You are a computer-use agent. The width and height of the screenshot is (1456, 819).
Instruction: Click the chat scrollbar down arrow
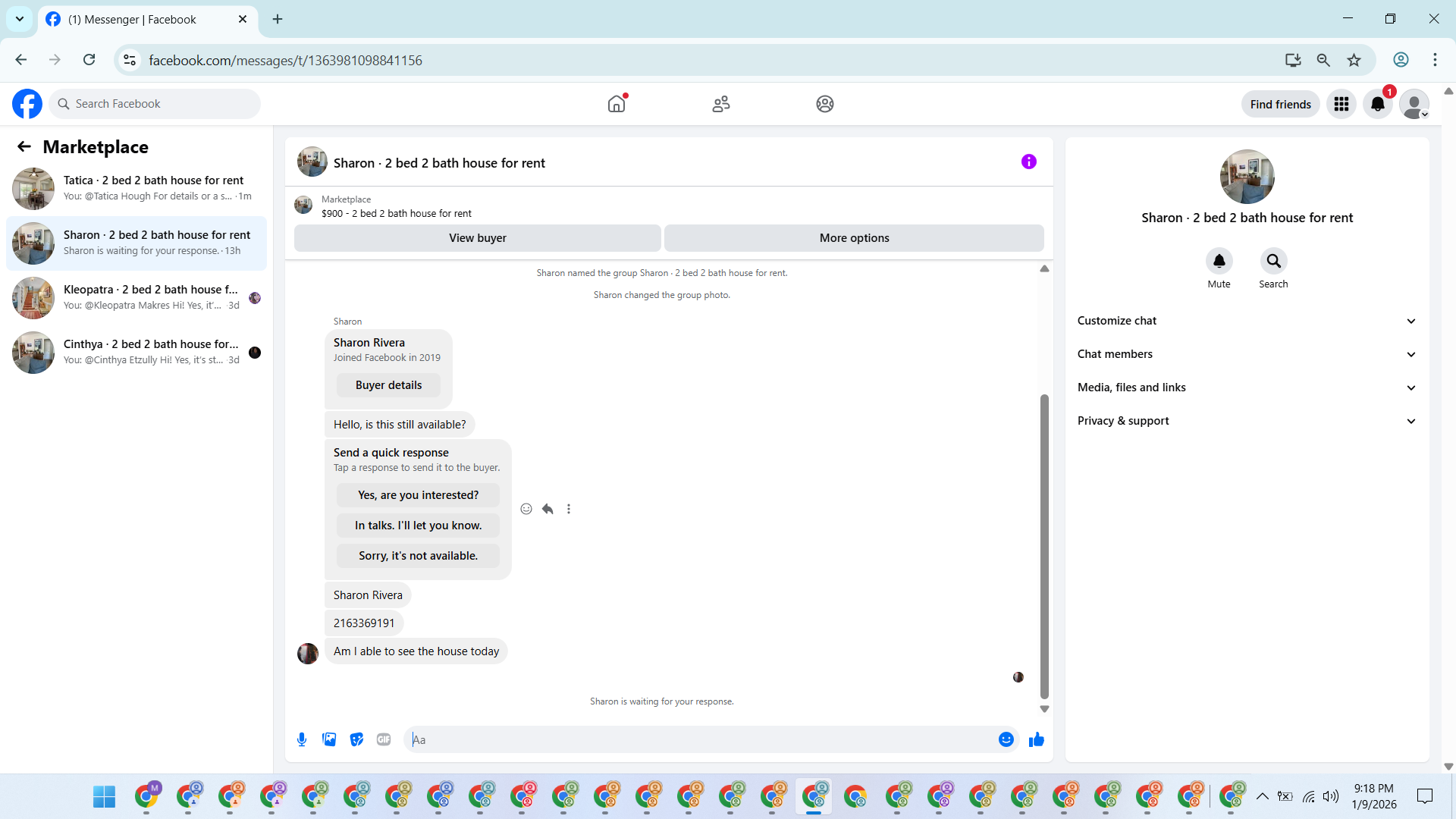[x=1044, y=709]
